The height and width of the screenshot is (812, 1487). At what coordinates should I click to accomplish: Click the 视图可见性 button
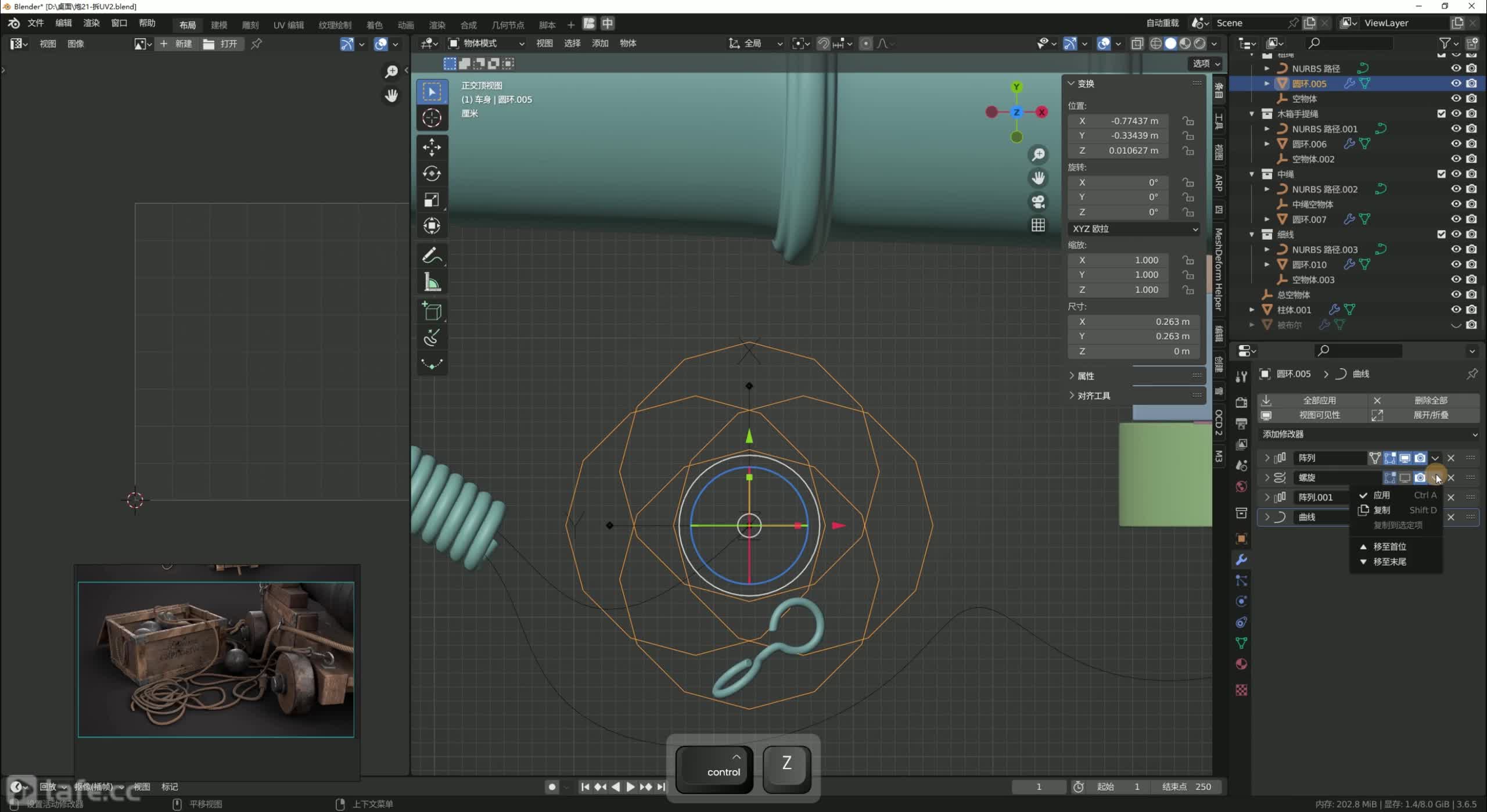pyautogui.click(x=1312, y=415)
